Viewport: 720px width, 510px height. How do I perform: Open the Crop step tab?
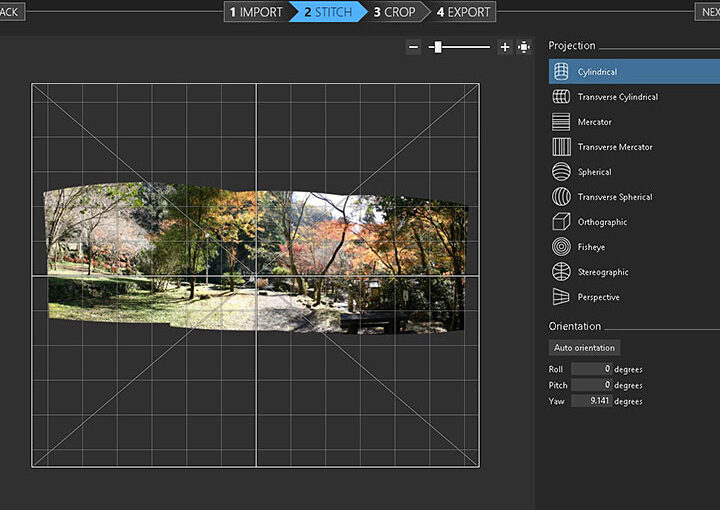[x=394, y=12]
